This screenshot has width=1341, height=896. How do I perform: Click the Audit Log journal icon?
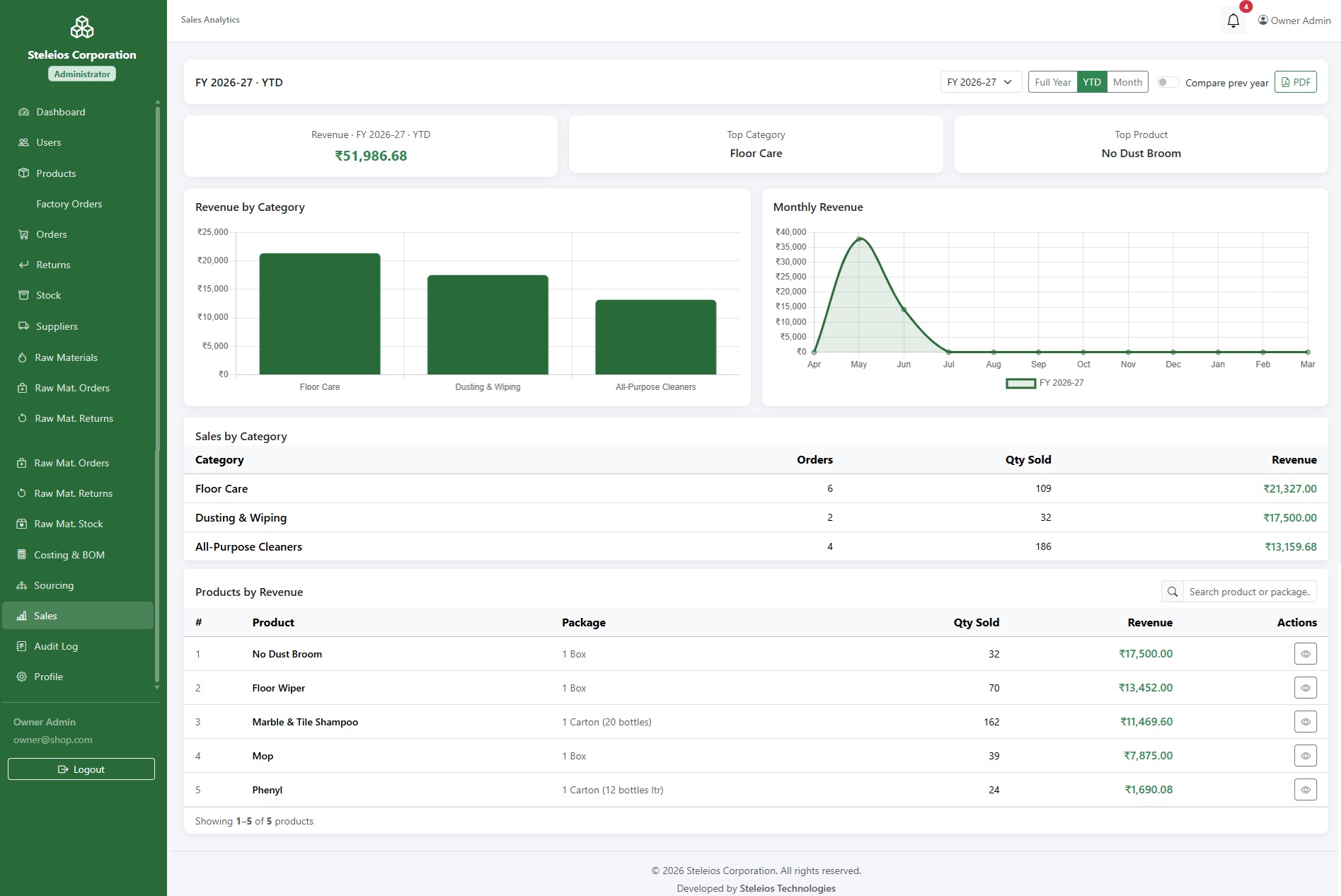(22, 646)
